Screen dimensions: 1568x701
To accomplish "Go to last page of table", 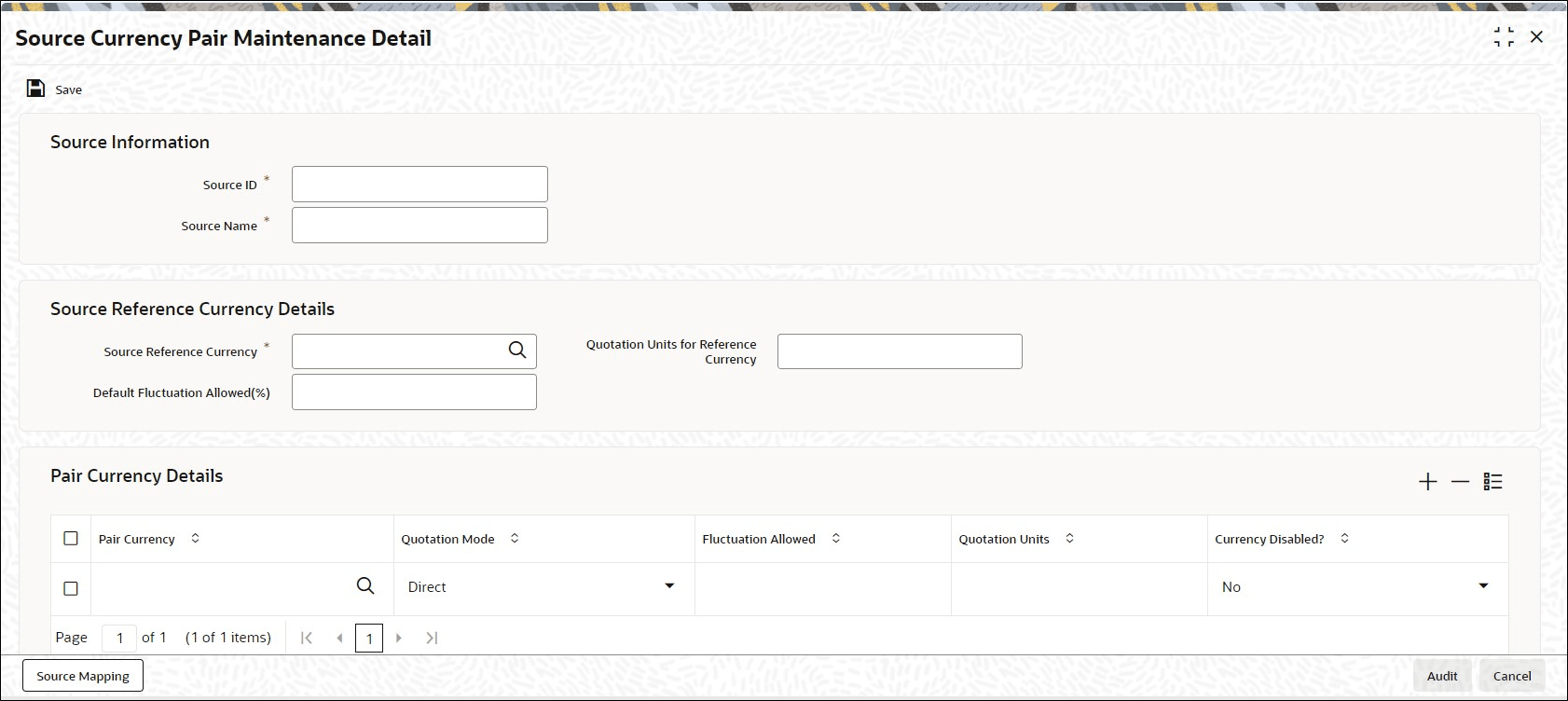I will (432, 638).
